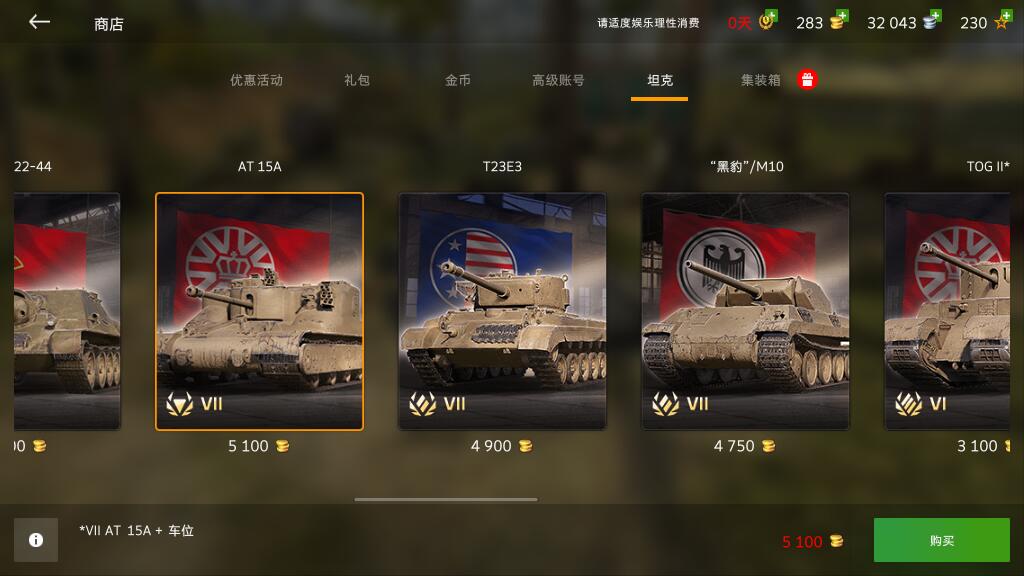Switch to the 礼包 tab
The image size is (1024, 576).
tap(357, 80)
